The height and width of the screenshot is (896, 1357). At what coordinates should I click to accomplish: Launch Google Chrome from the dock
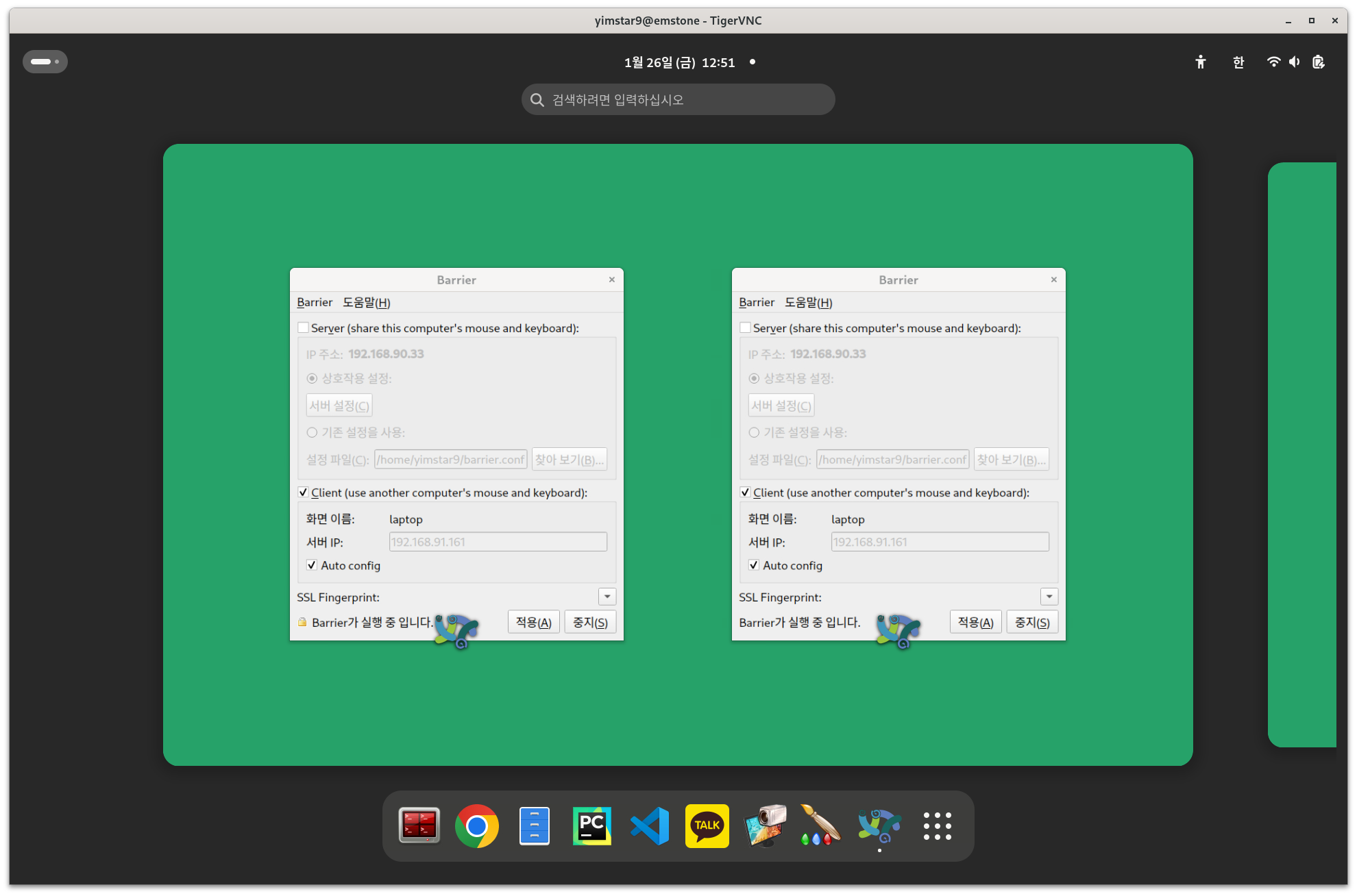pyautogui.click(x=477, y=825)
